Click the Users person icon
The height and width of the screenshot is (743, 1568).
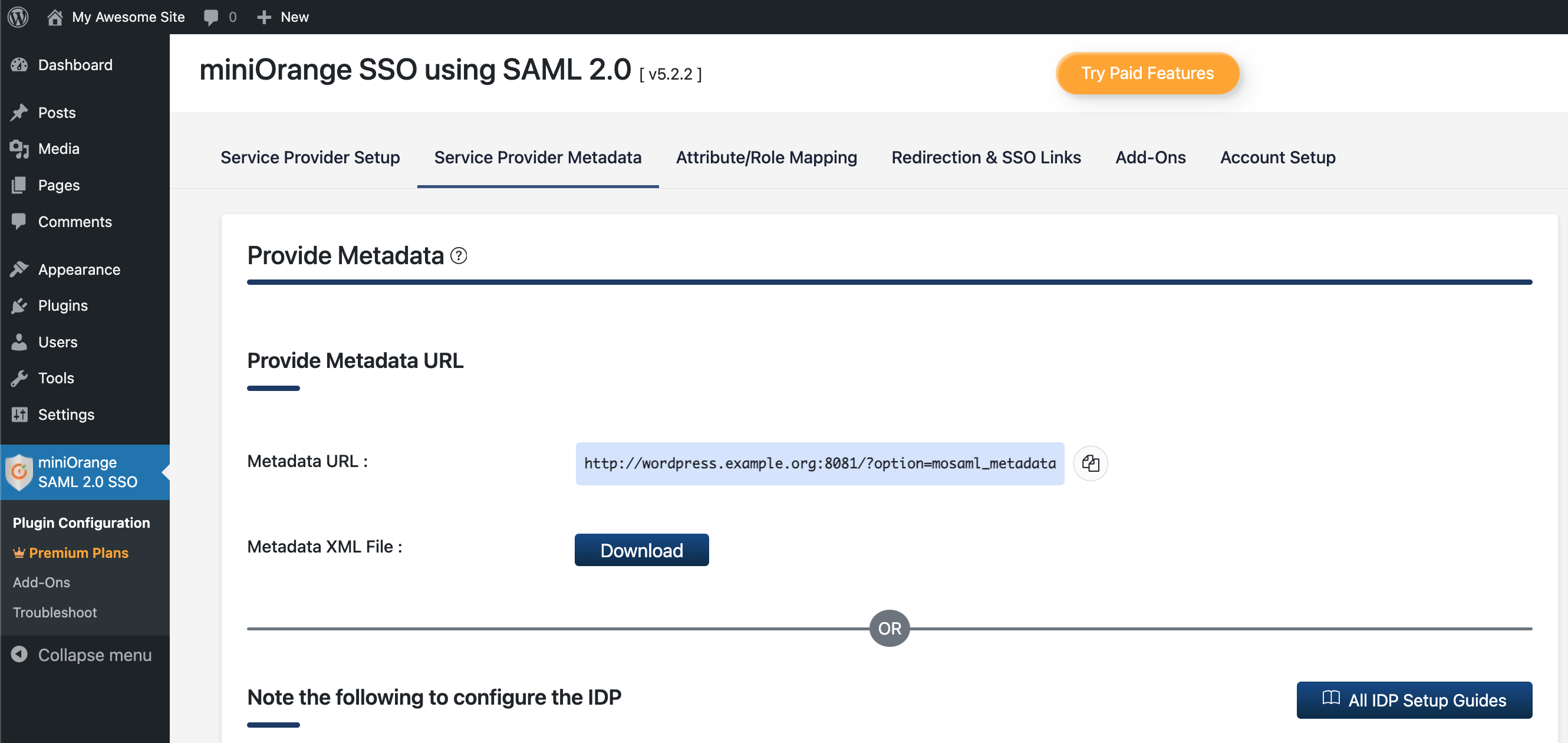(19, 341)
